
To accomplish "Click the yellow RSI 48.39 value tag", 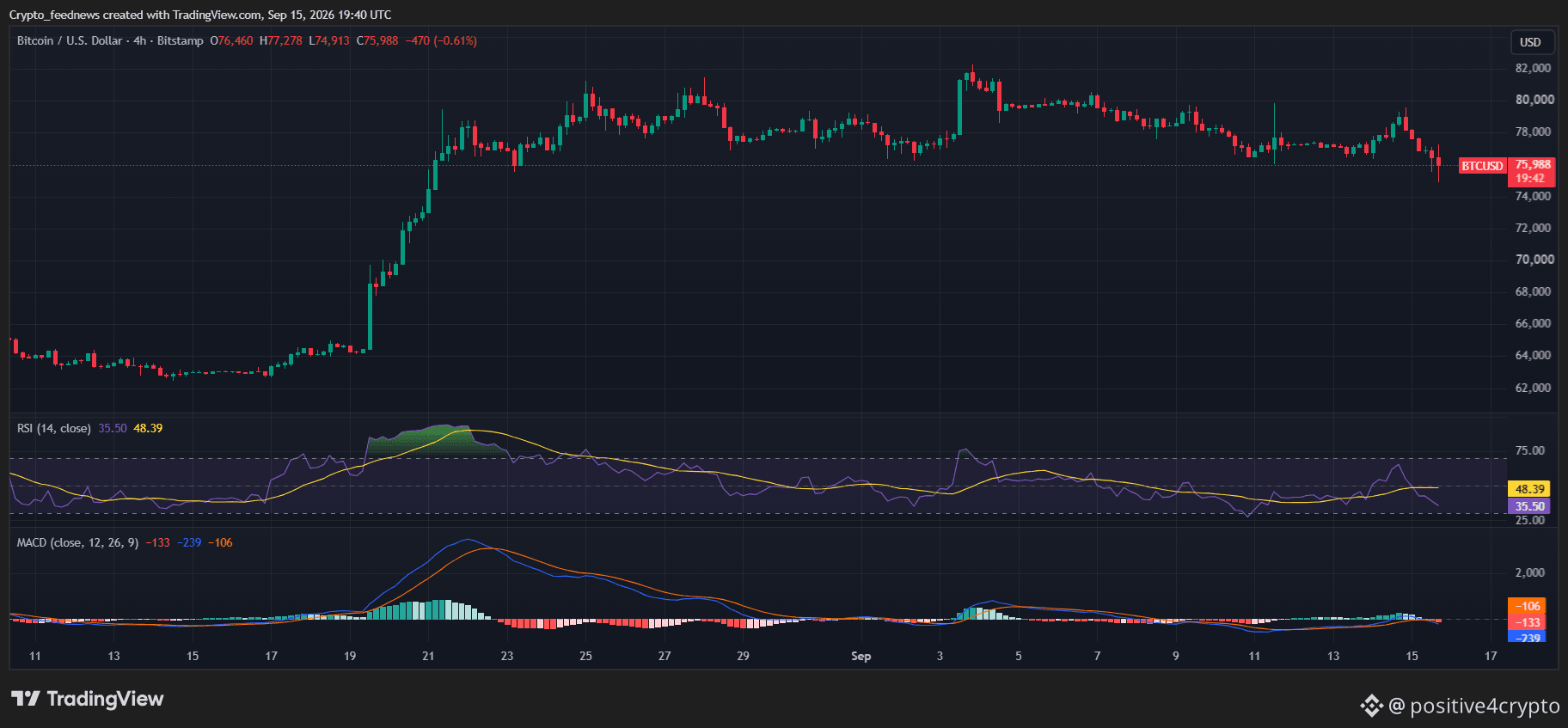I will click(1529, 489).
